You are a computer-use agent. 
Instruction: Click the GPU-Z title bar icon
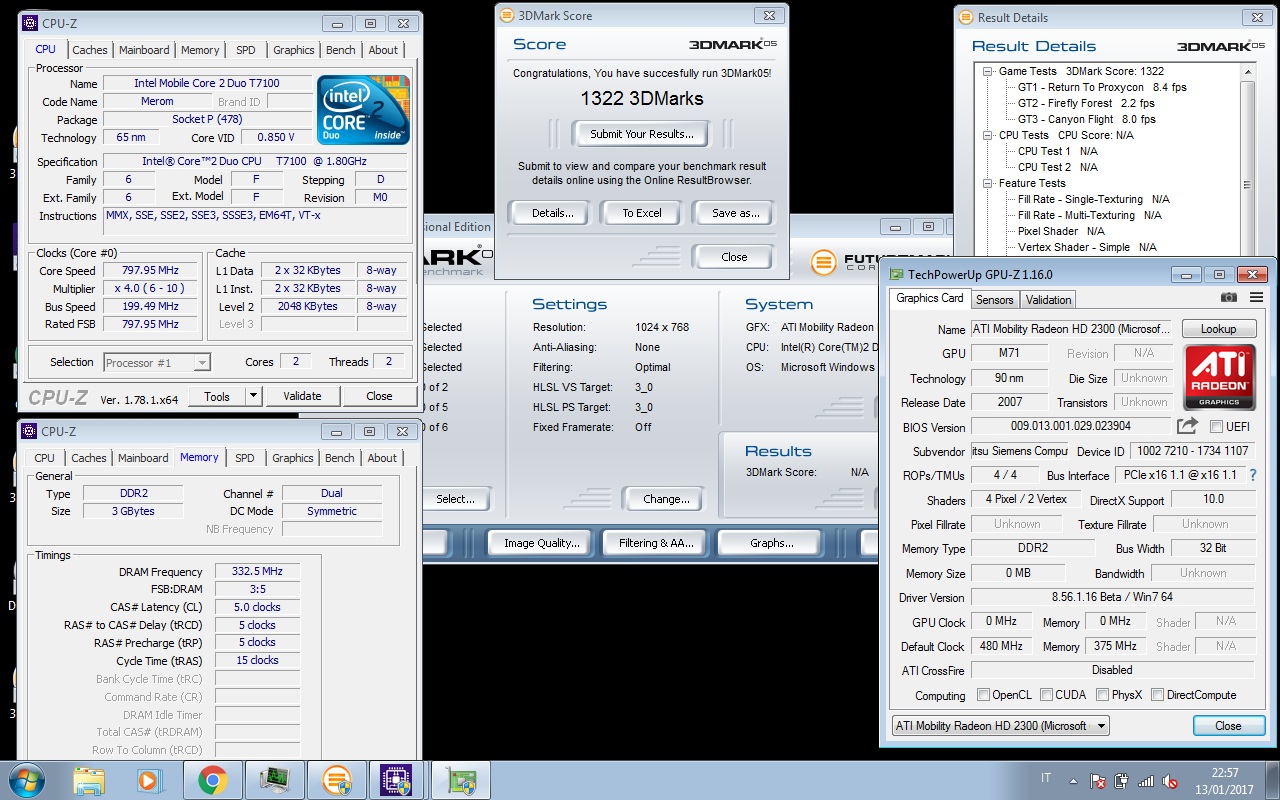click(897, 274)
